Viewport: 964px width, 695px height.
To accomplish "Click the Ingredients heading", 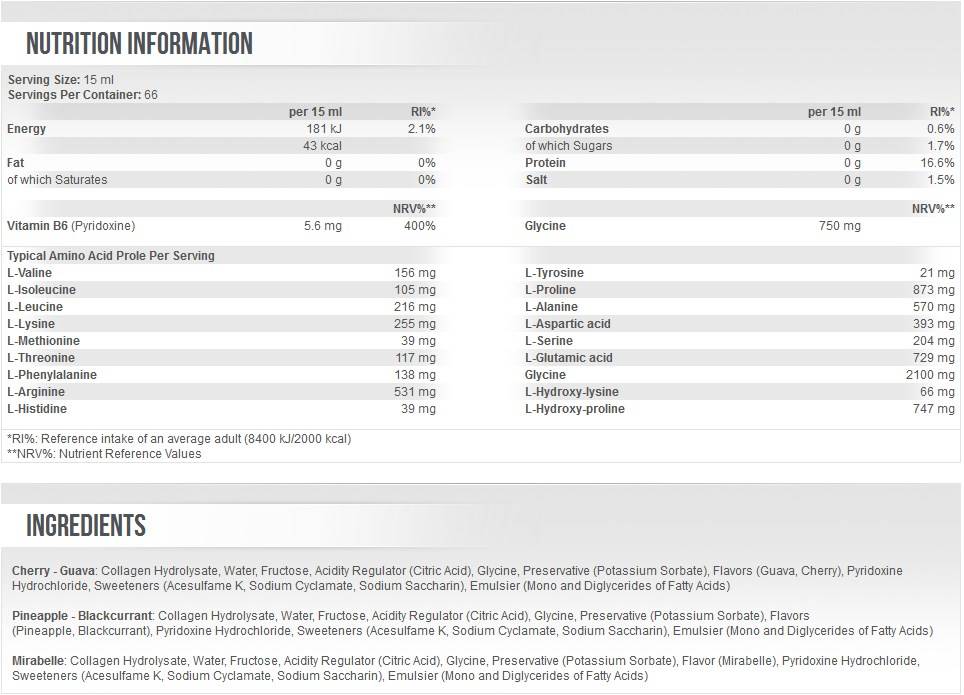I will pyautogui.click(x=86, y=525).
